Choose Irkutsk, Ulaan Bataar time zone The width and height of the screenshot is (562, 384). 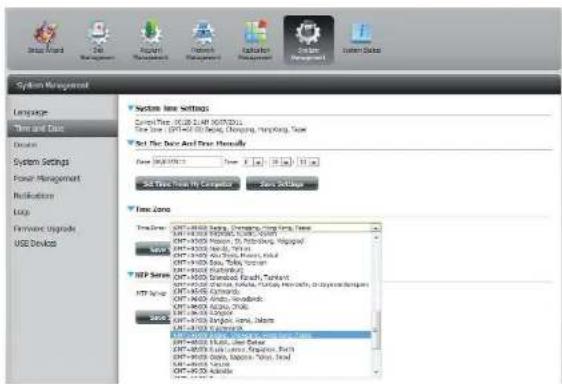pyautogui.click(x=271, y=342)
